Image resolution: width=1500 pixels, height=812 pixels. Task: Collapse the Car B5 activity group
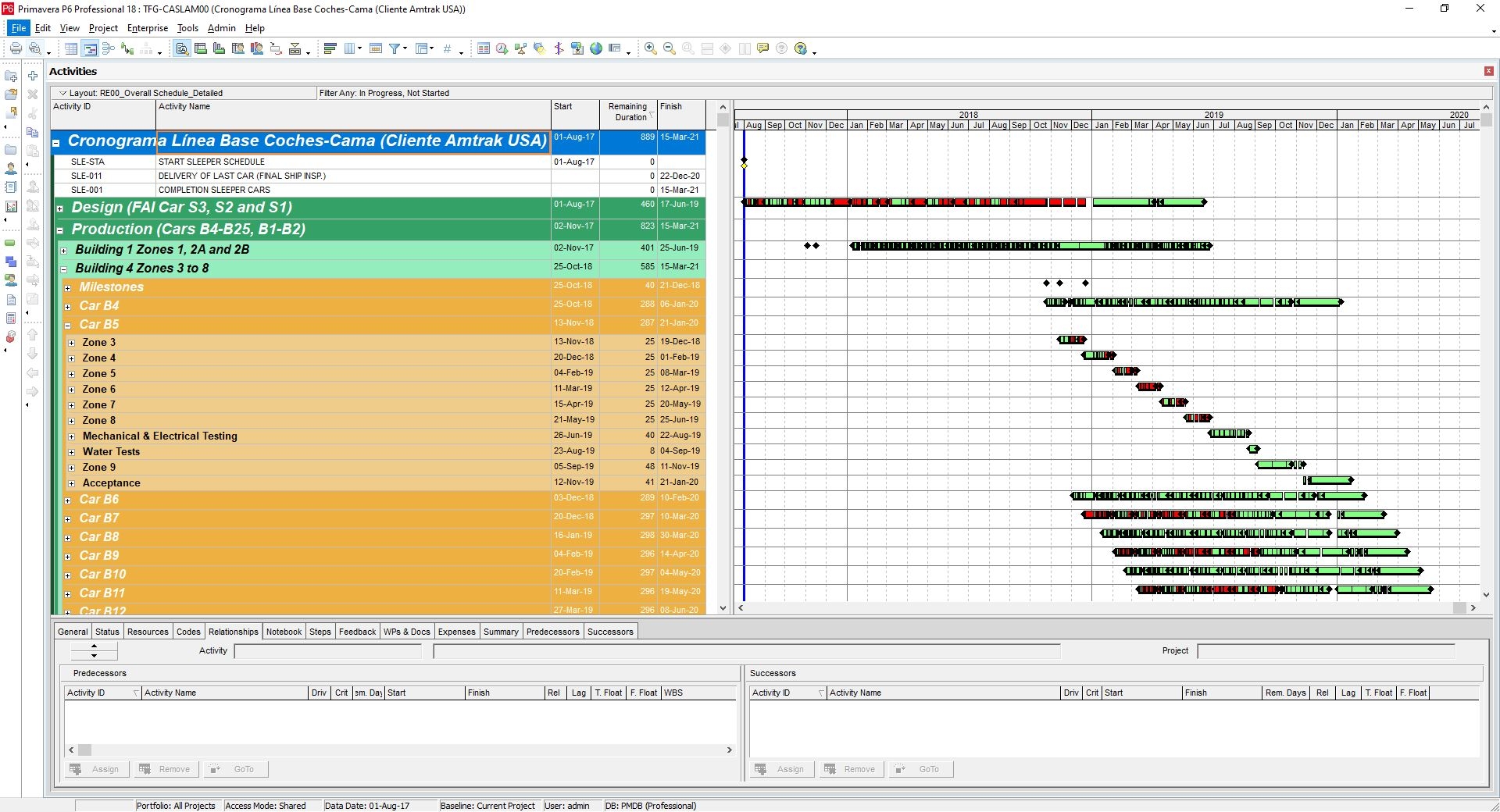click(68, 324)
